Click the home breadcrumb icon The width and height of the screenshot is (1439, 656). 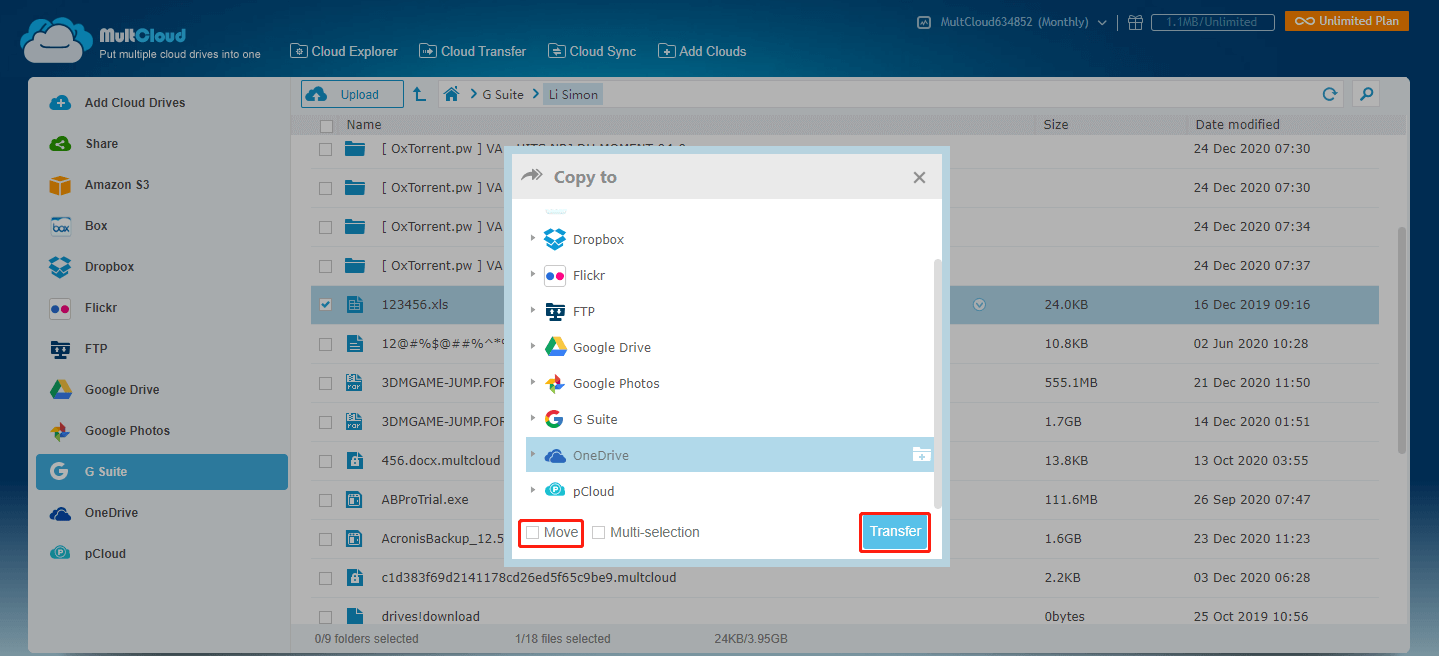(452, 94)
